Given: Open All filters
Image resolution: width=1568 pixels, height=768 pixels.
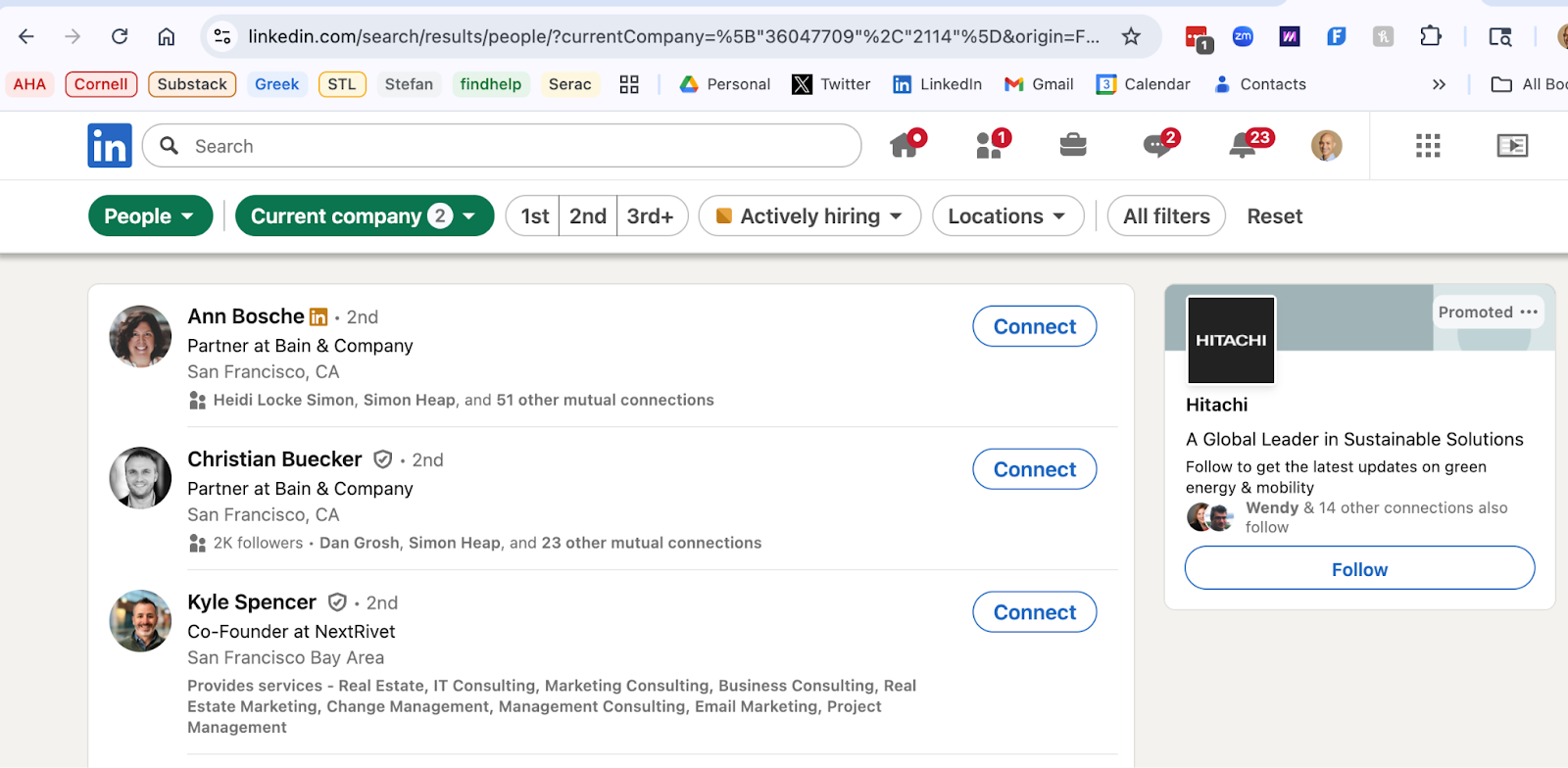Looking at the screenshot, I should point(1166,216).
